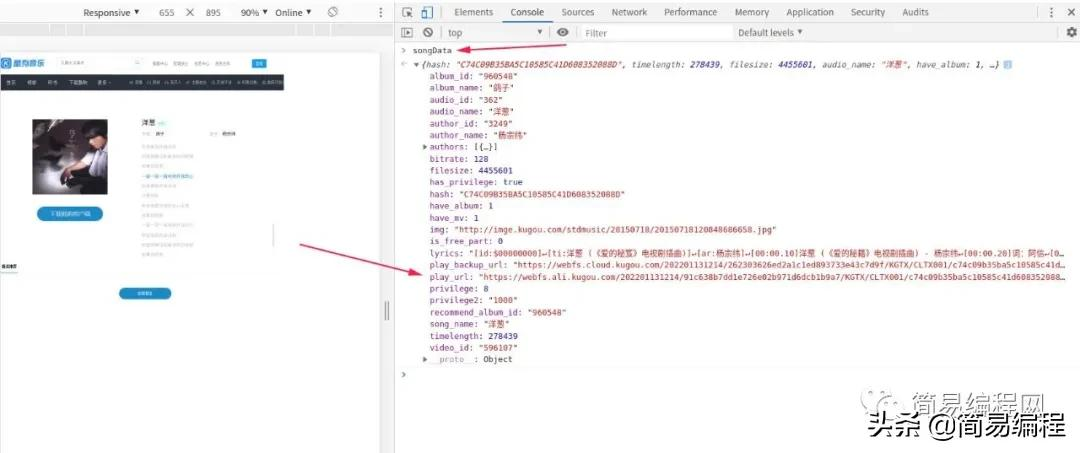
Task: Go to the Network tab
Action: pyautogui.click(x=630, y=12)
